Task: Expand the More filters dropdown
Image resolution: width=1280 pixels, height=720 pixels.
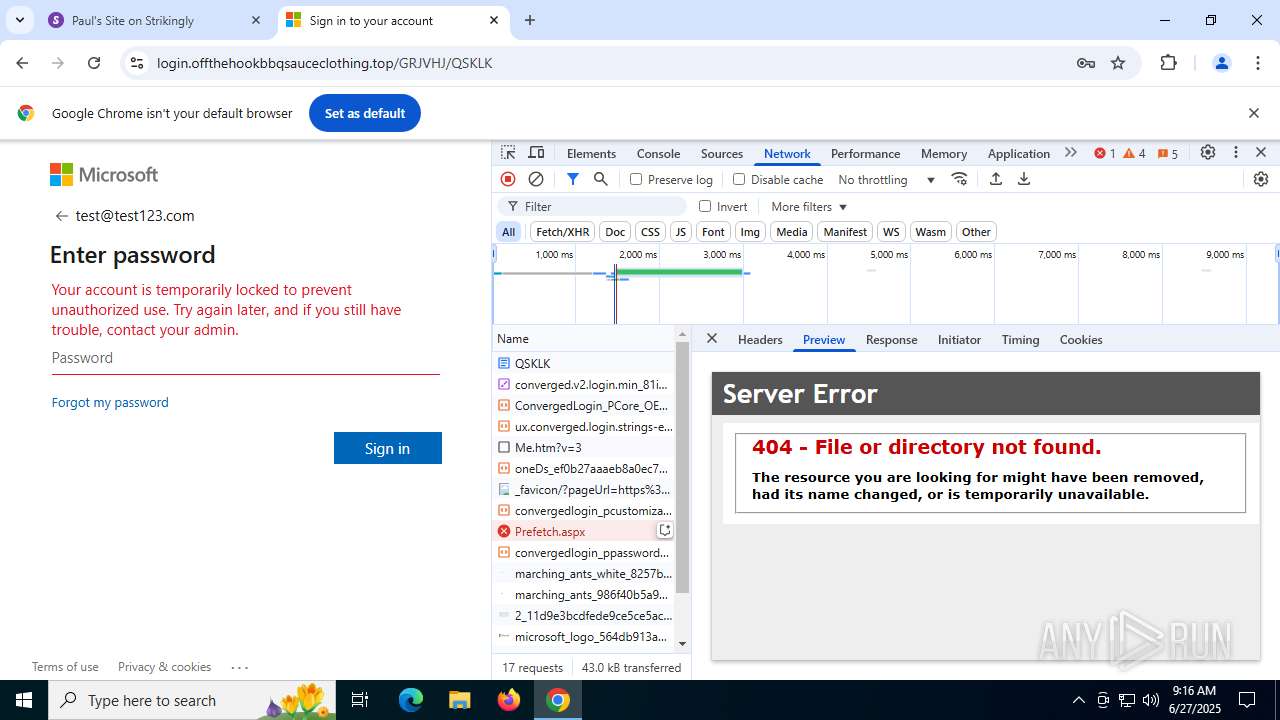Action: tap(809, 207)
